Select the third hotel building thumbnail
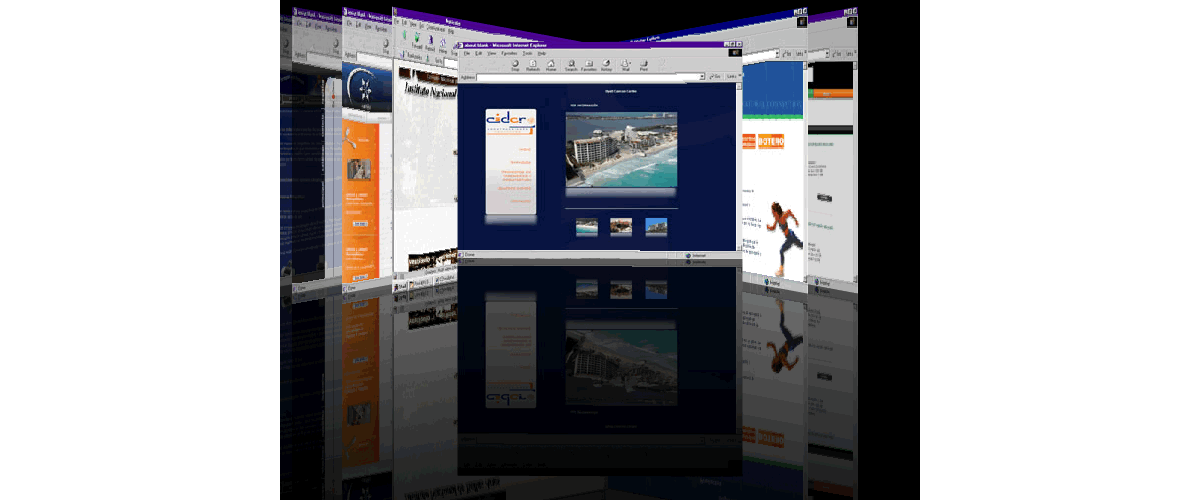 (655, 227)
